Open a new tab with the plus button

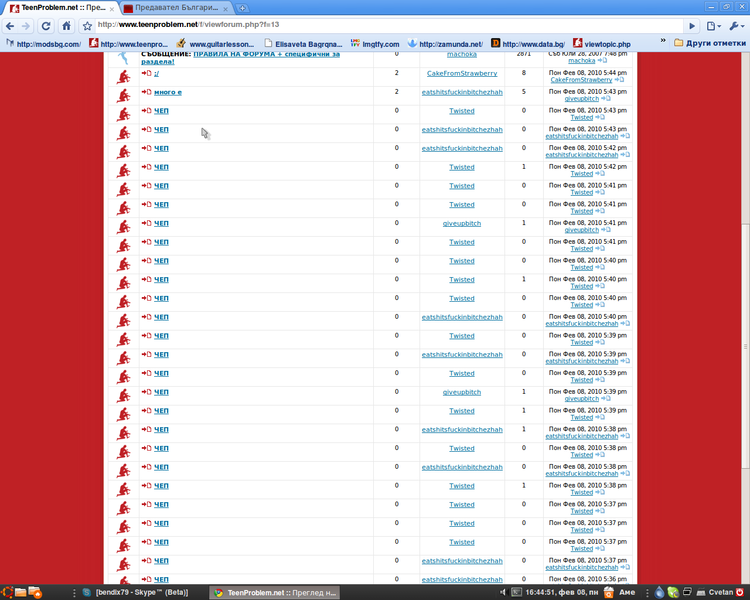243,8
